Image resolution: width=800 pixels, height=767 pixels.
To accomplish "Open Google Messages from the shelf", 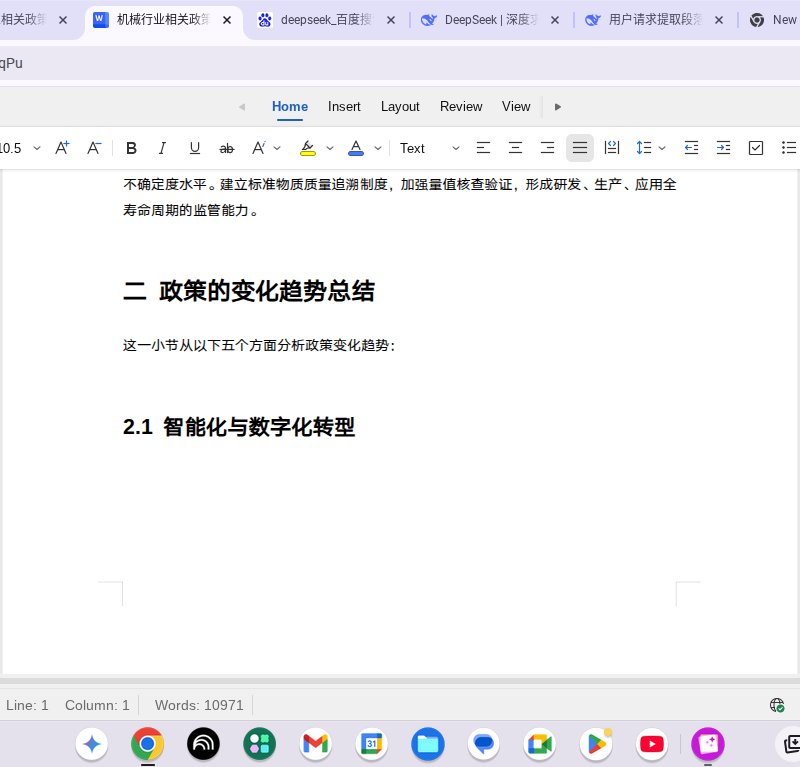I will (484, 744).
